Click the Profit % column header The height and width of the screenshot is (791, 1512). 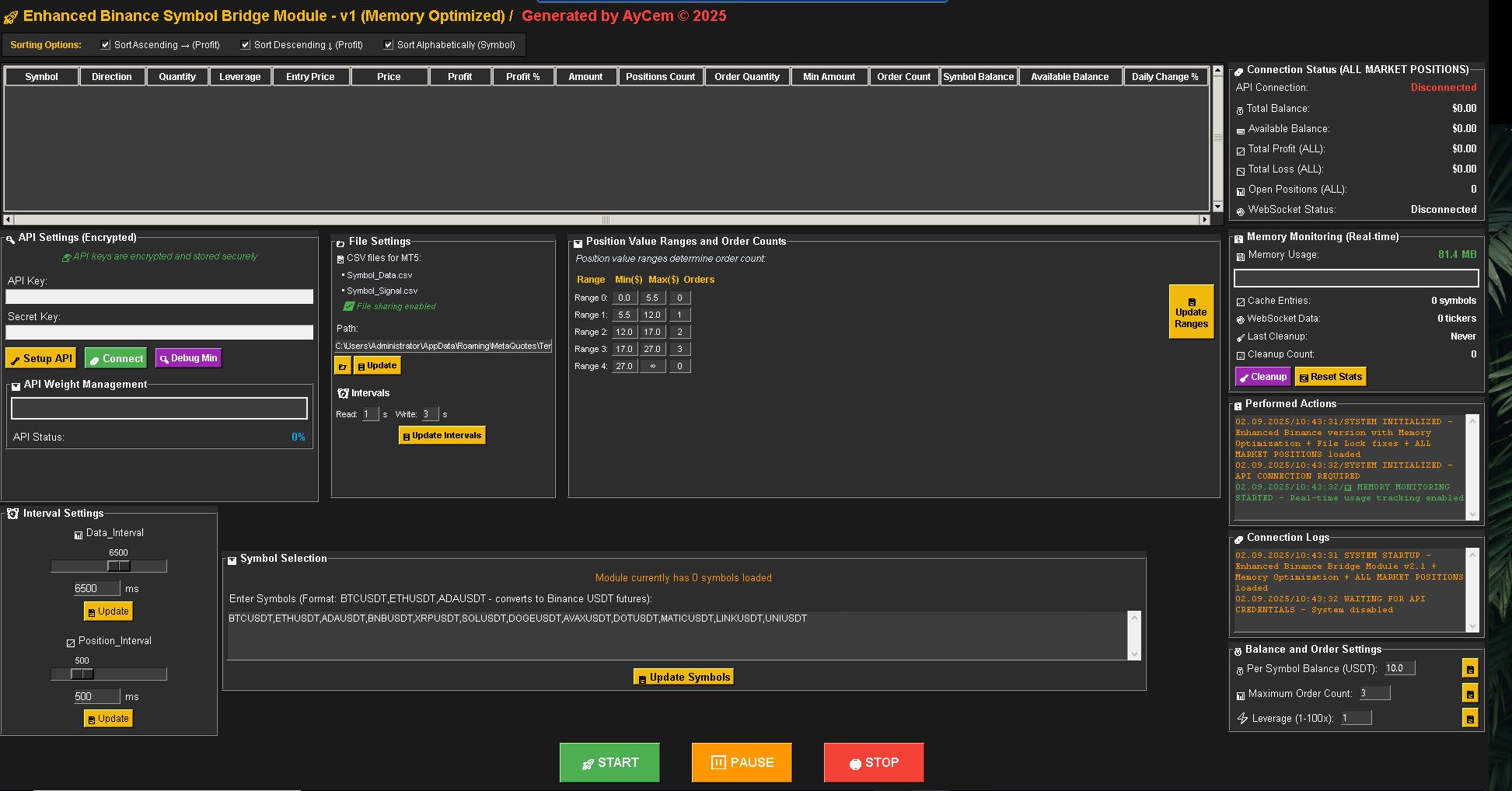coord(523,76)
